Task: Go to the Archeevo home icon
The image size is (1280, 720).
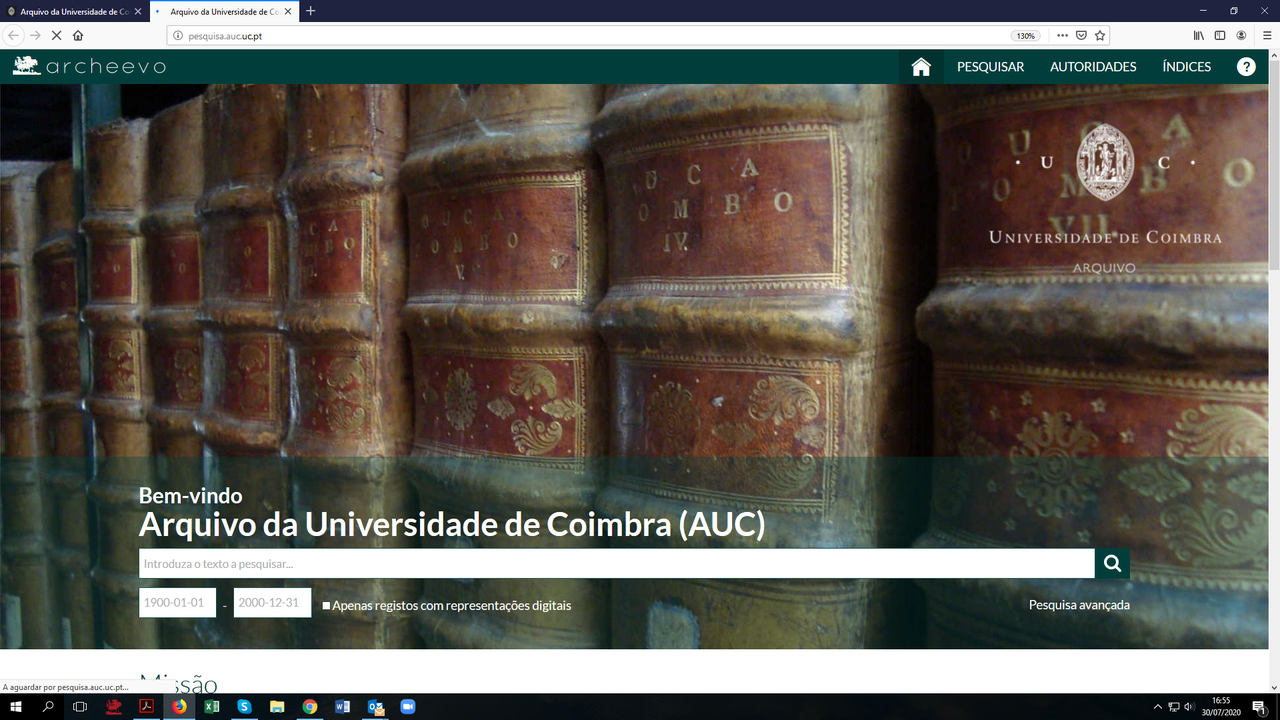Action: pos(921,67)
